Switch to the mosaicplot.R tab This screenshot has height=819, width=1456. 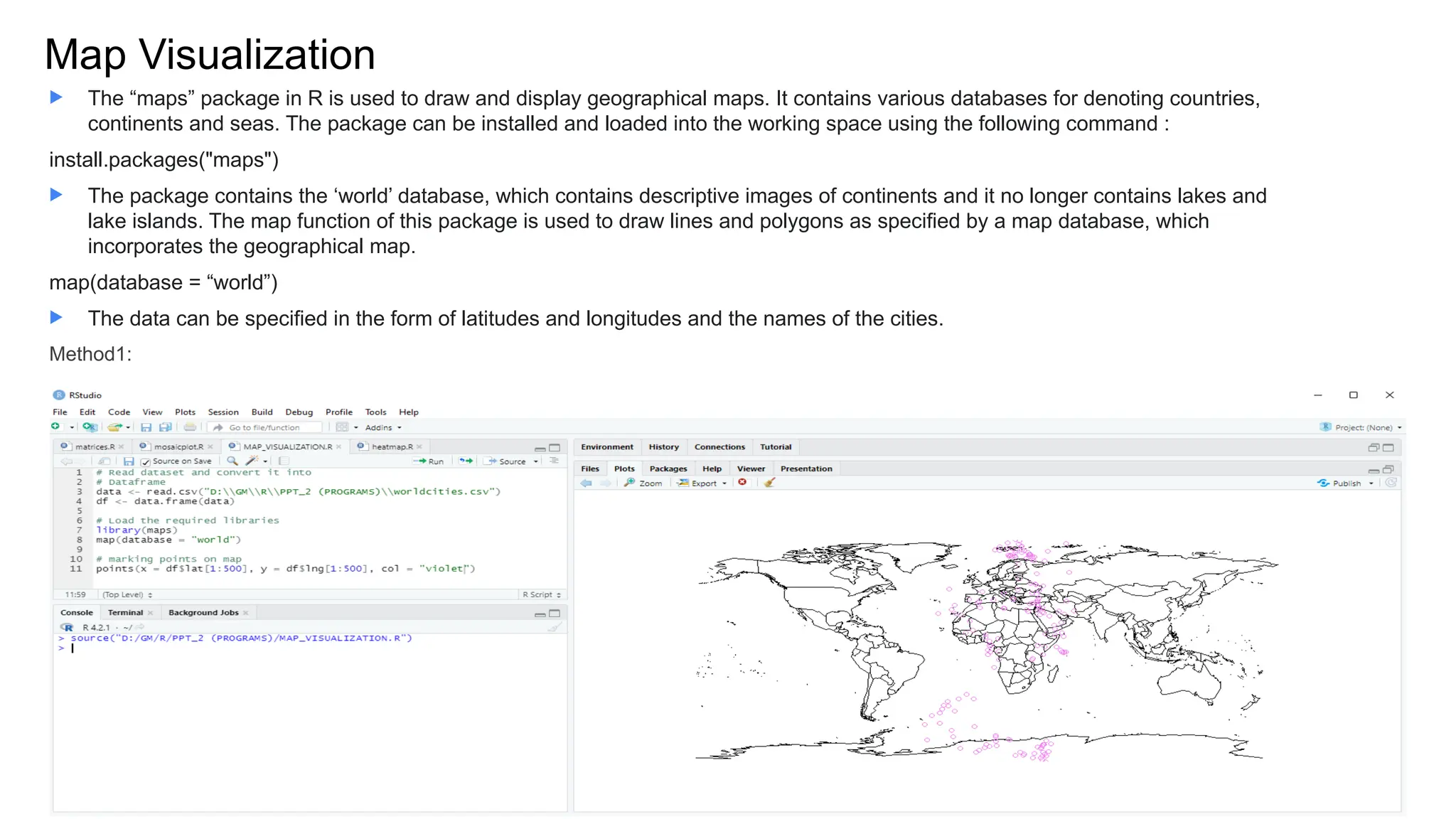pyautogui.click(x=178, y=446)
